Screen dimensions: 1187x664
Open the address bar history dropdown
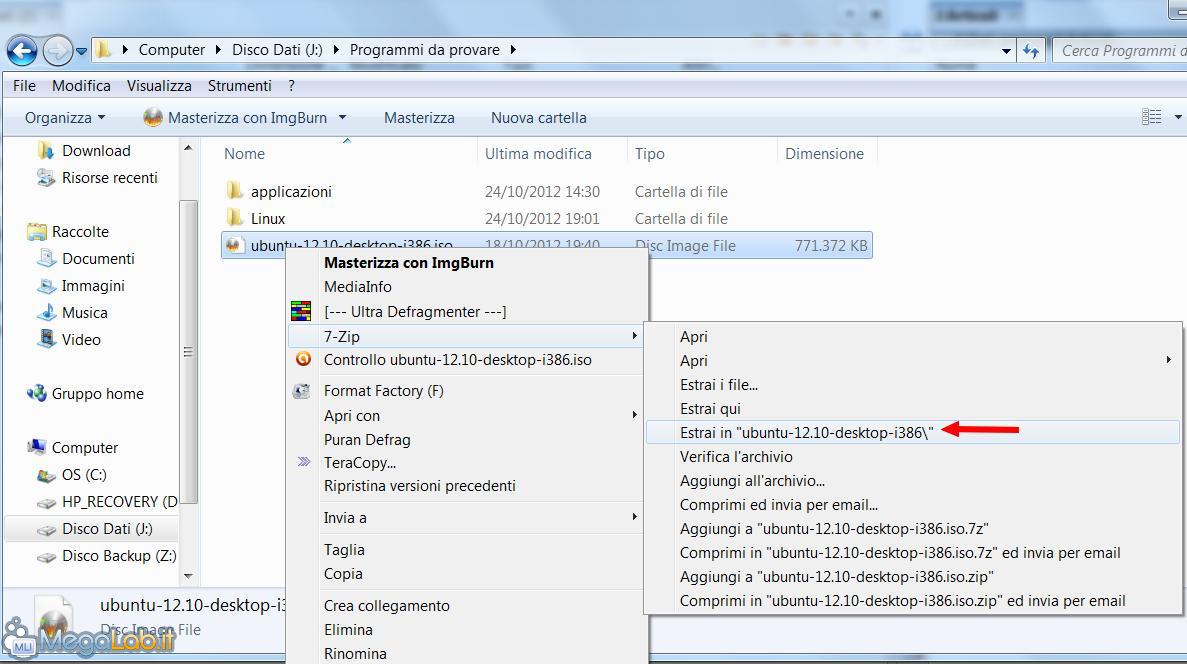(1006, 51)
